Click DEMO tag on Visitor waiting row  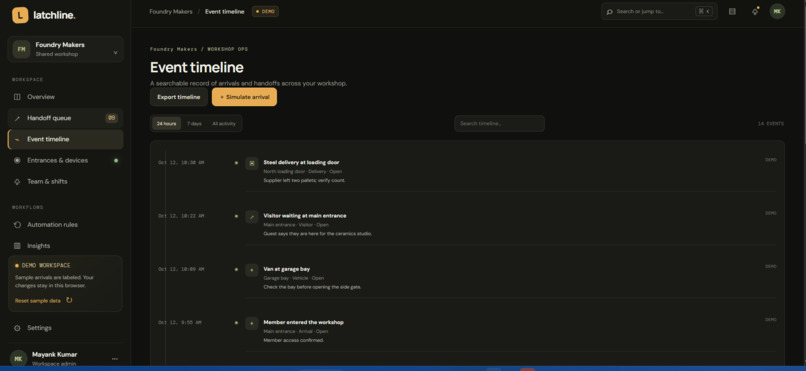pyautogui.click(x=771, y=213)
